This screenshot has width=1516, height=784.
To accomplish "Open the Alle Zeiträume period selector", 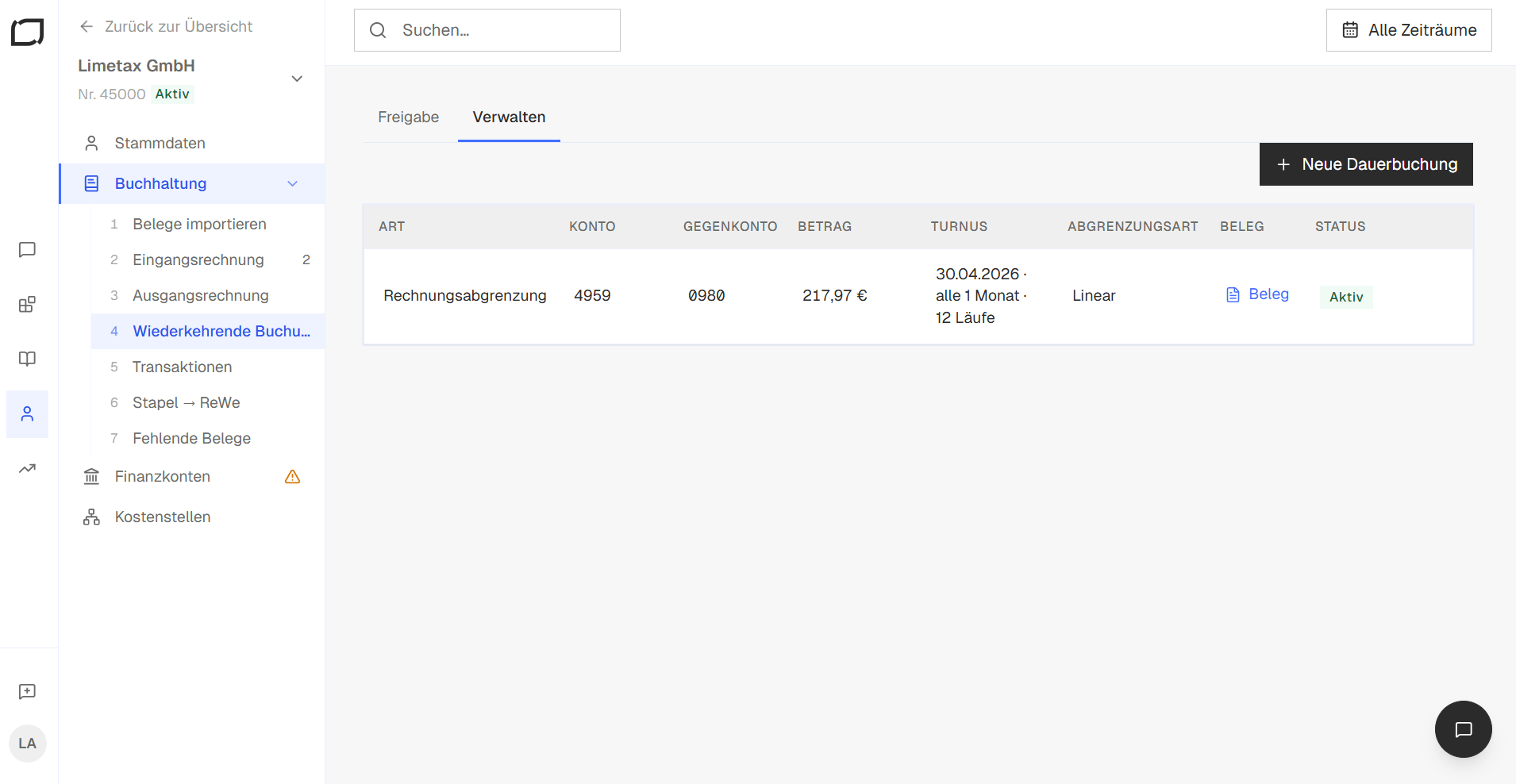I will tap(1409, 30).
